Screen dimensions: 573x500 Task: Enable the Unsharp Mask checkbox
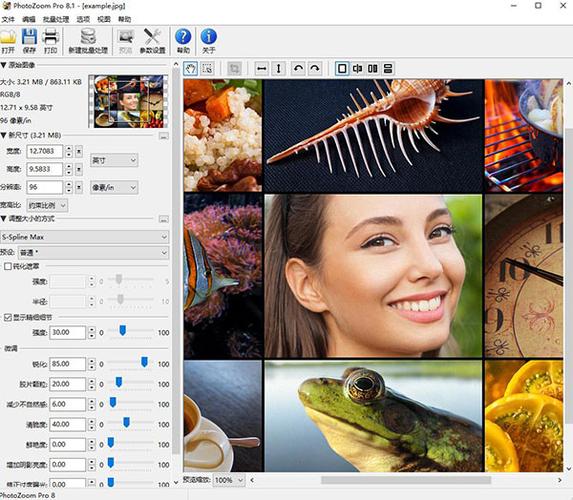pos(8,266)
